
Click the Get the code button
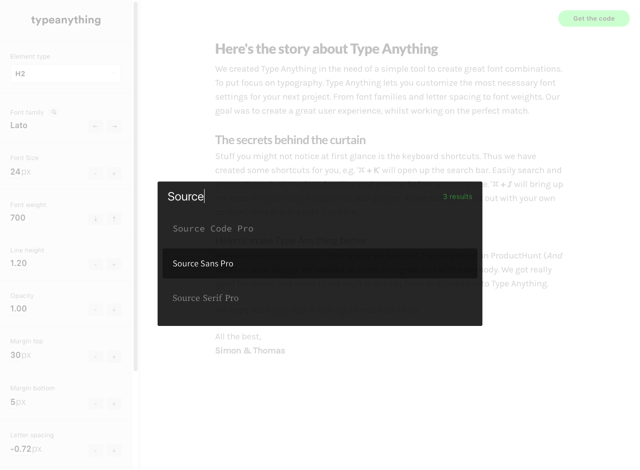593,18
